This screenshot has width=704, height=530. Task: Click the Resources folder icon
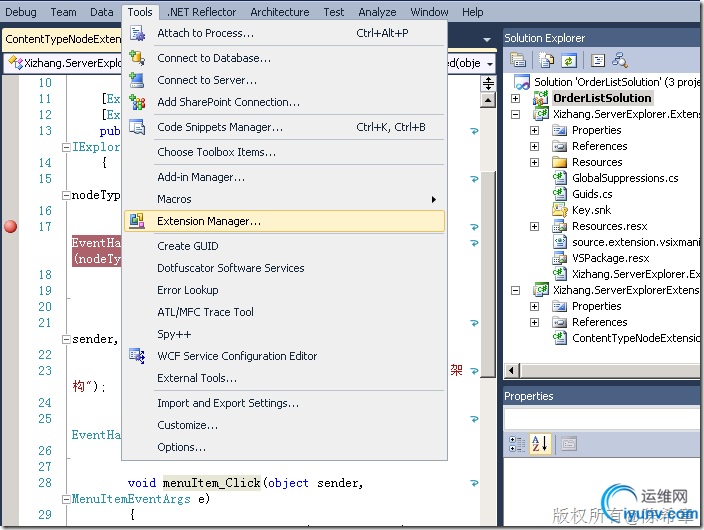559,162
